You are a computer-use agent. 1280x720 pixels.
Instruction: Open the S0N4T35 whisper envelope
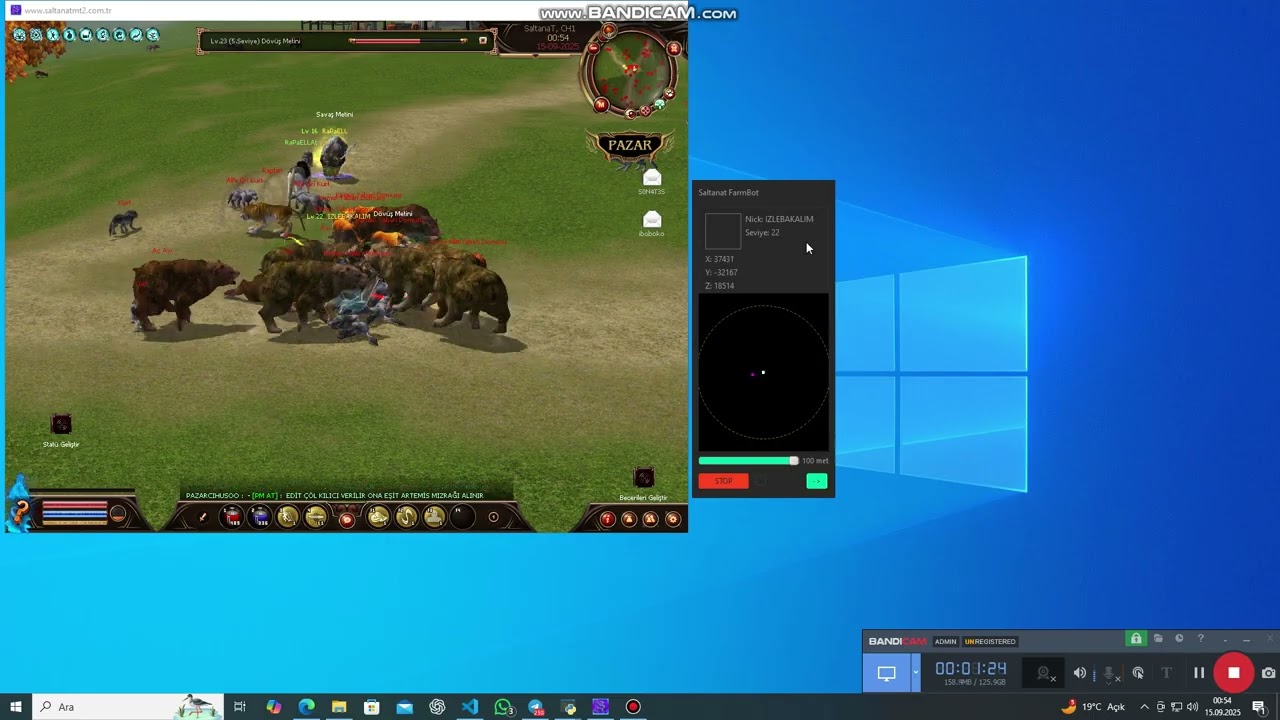pyautogui.click(x=652, y=178)
